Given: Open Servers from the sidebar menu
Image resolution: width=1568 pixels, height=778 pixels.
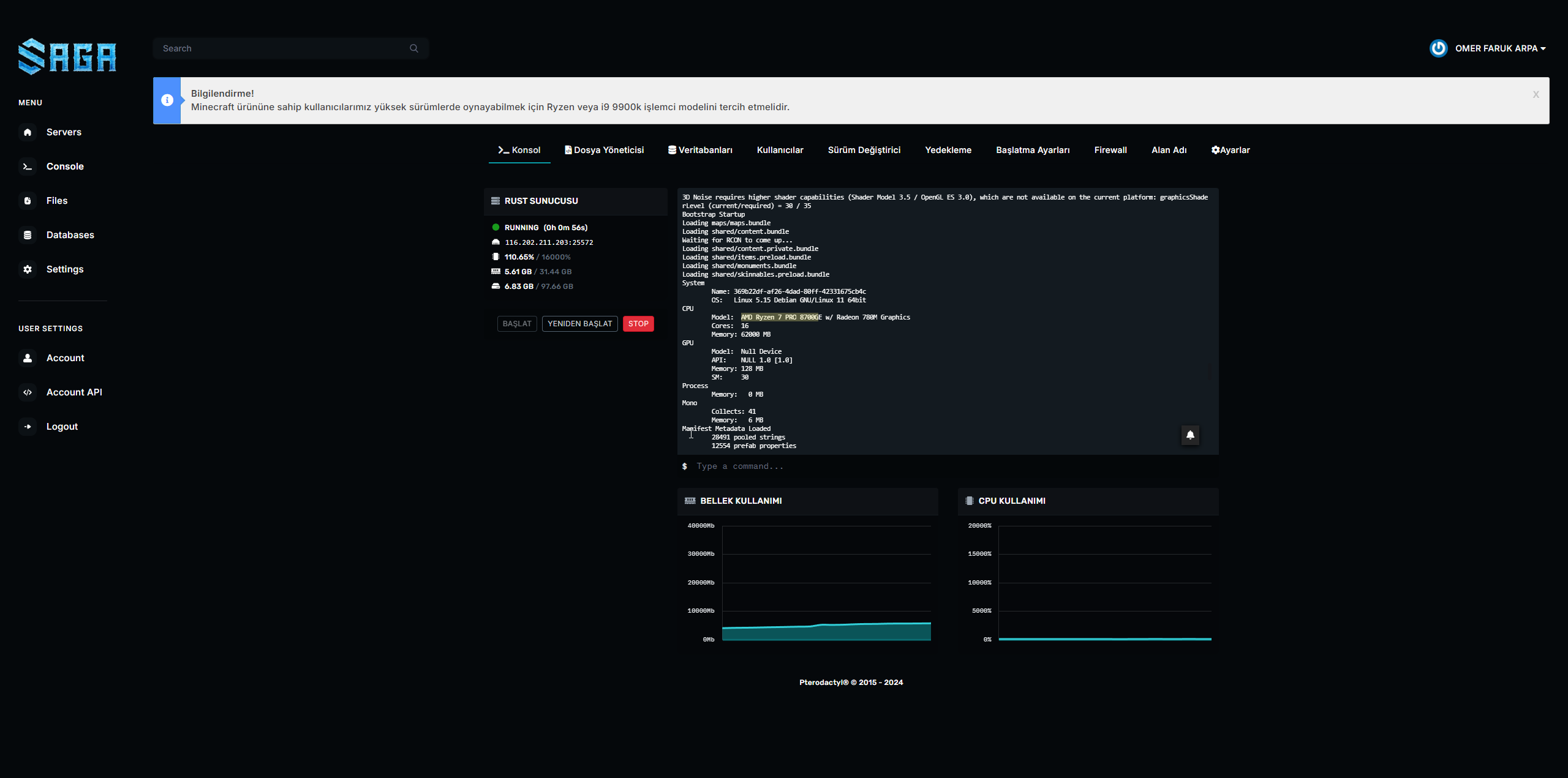Looking at the screenshot, I should coord(63,132).
